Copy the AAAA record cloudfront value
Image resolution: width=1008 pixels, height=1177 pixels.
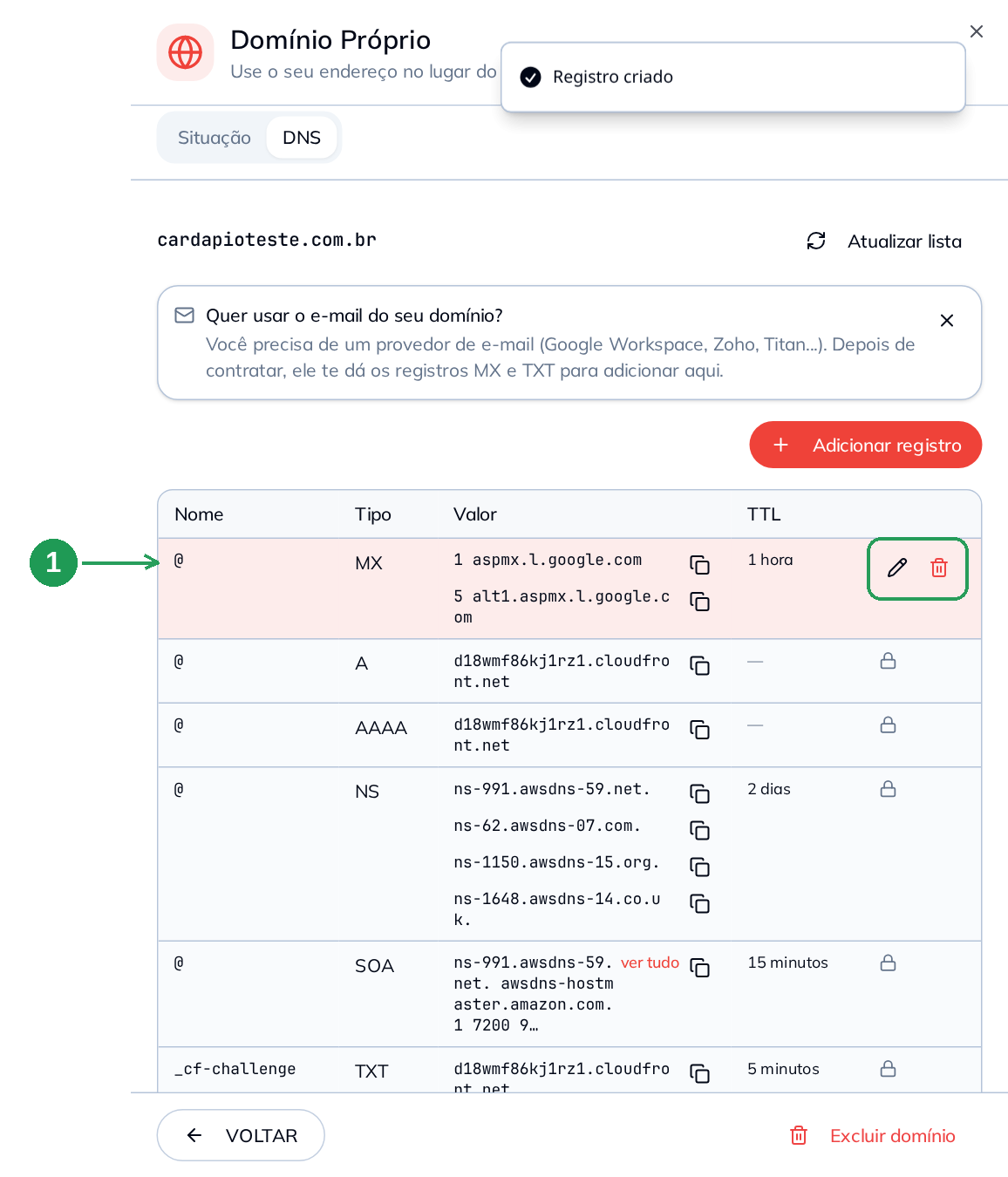[699, 730]
